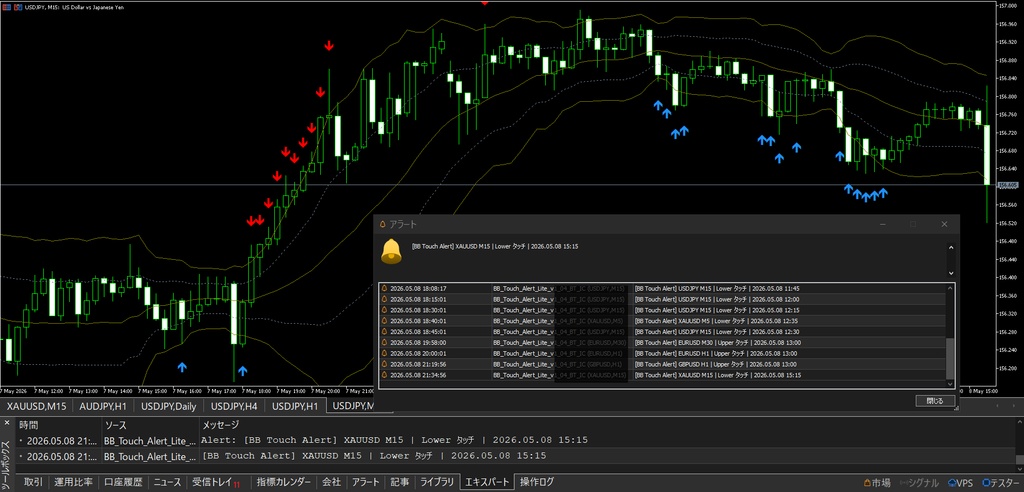
Task: Open the USDJPY,H4 chart tab
Action: [x=232, y=406]
